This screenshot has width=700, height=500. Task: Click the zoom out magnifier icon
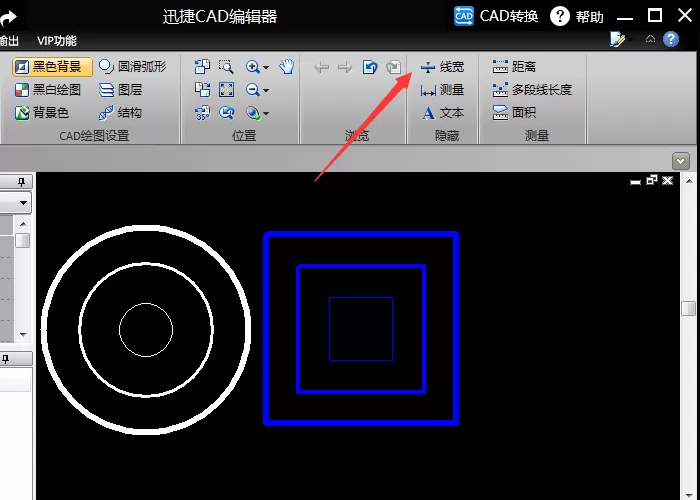(x=253, y=90)
